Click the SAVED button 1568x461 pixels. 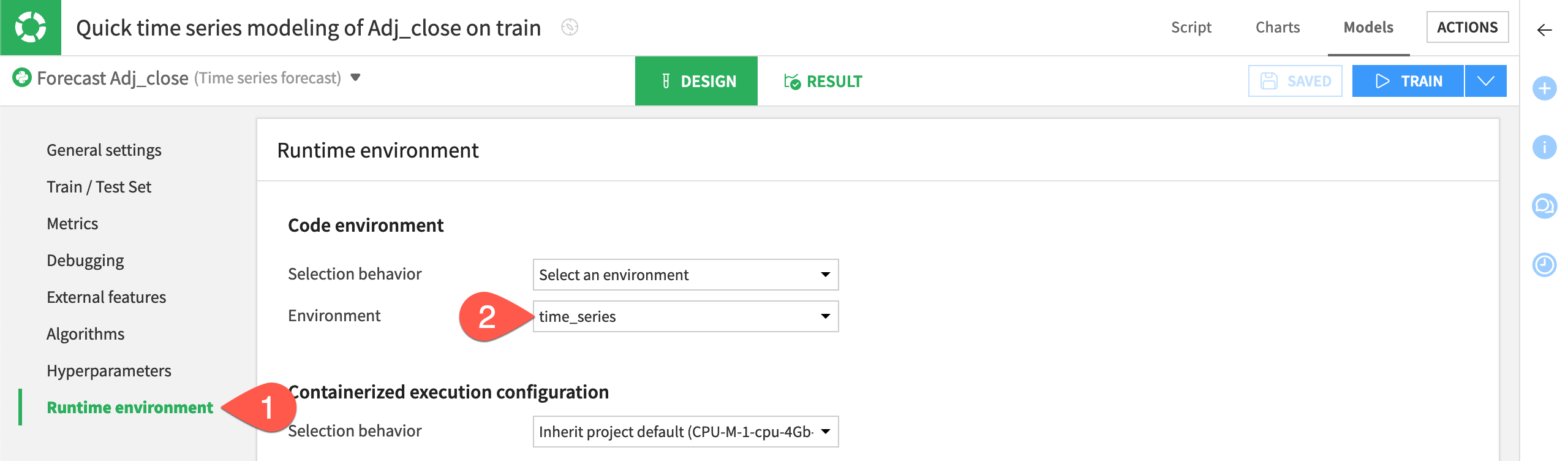(x=1295, y=81)
